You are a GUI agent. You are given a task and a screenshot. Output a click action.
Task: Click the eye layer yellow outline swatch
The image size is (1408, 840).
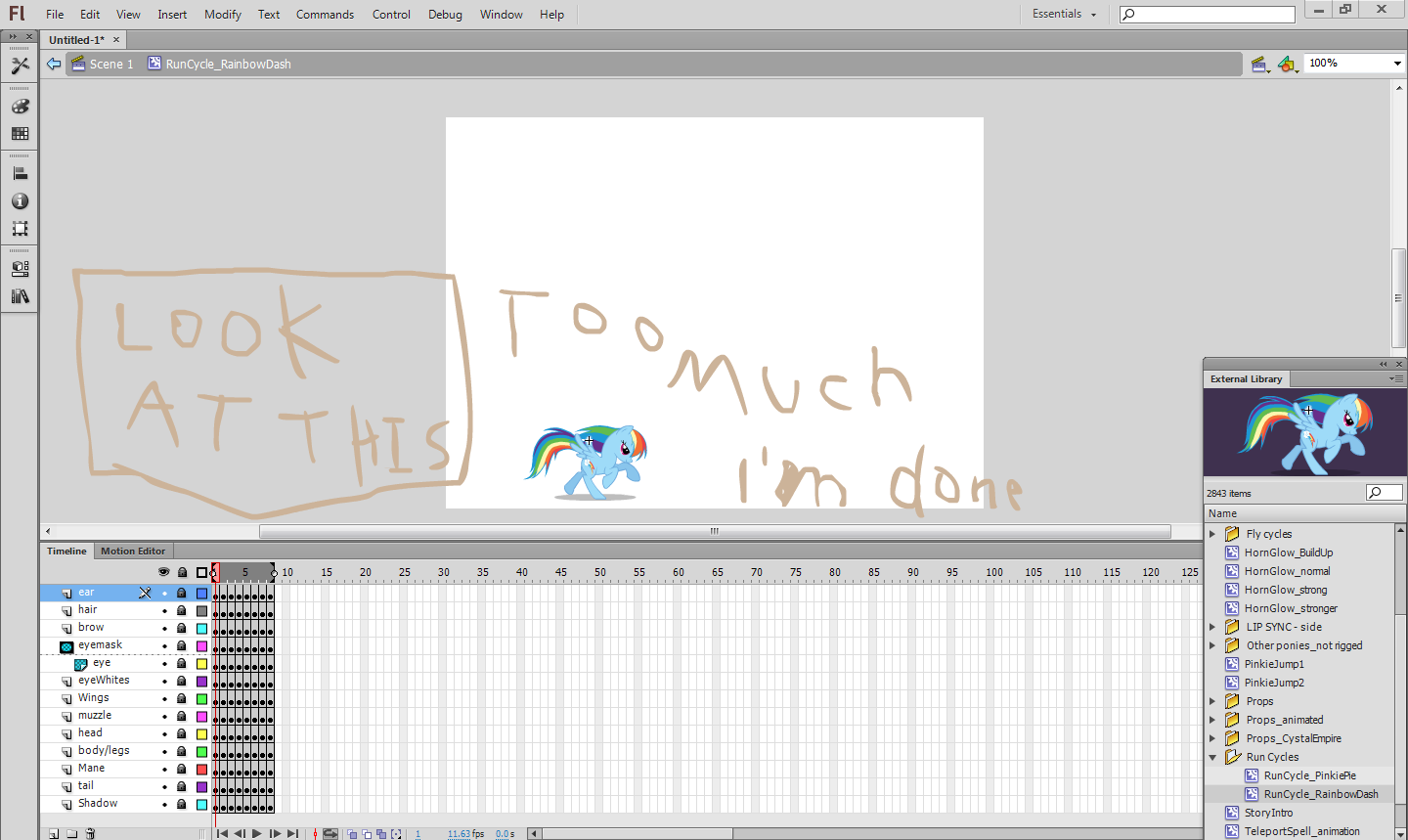tap(202, 664)
